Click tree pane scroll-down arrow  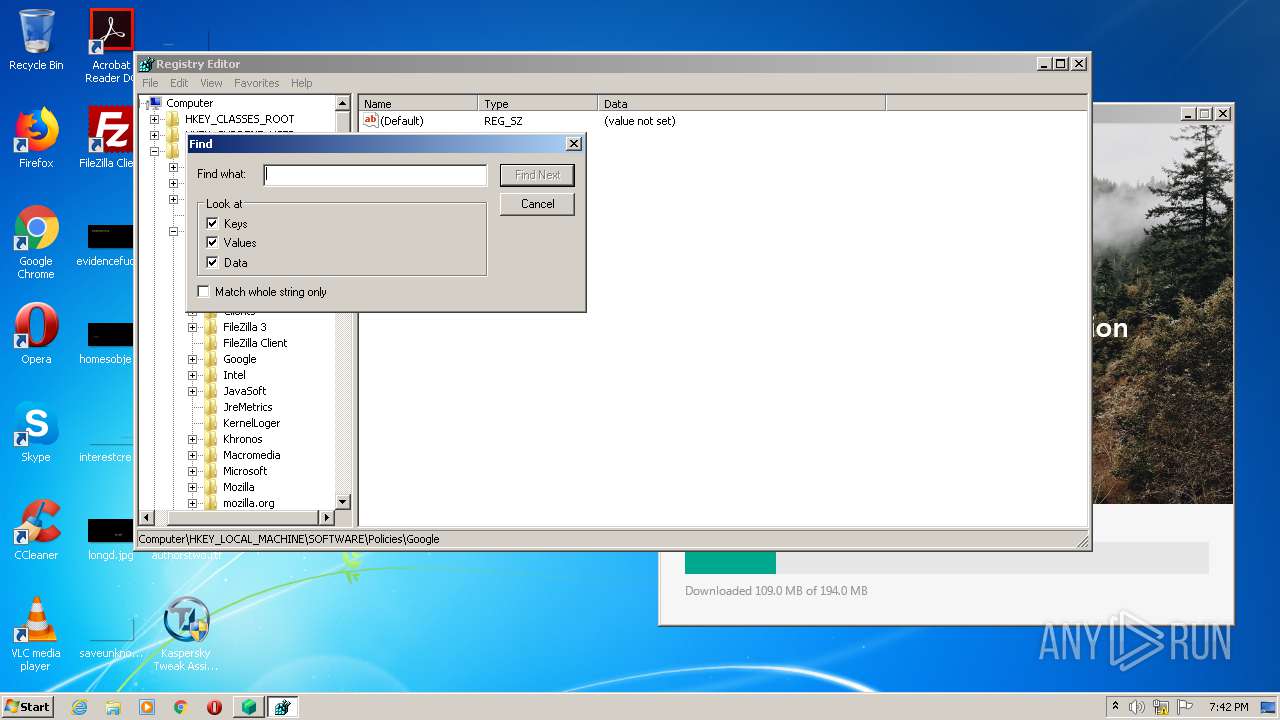[342, 502]
